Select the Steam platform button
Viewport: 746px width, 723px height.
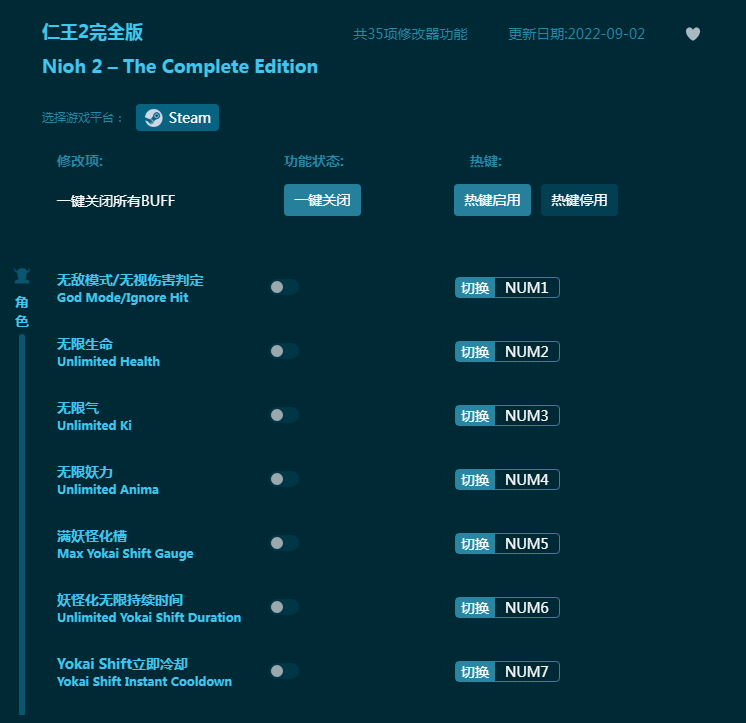tap(177, 117)
